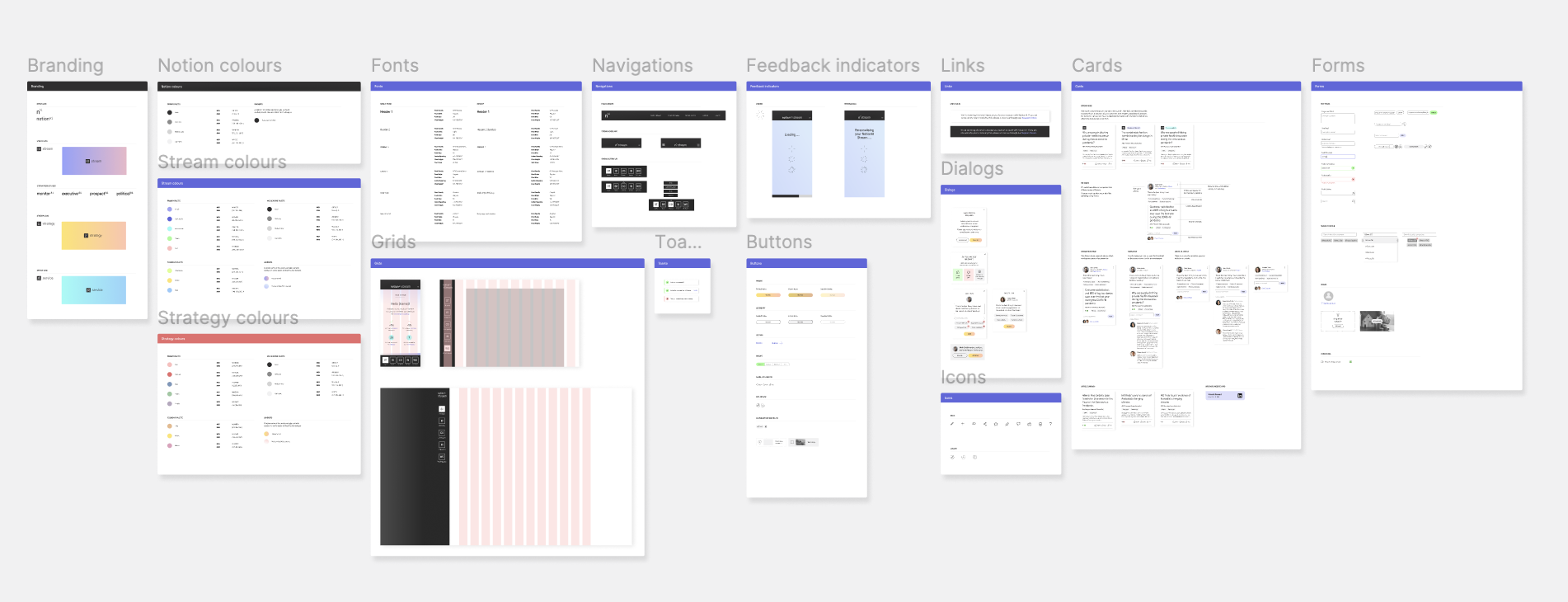Select the Links frame label
The image size is (1568, 602).
(x=962, y=65)
